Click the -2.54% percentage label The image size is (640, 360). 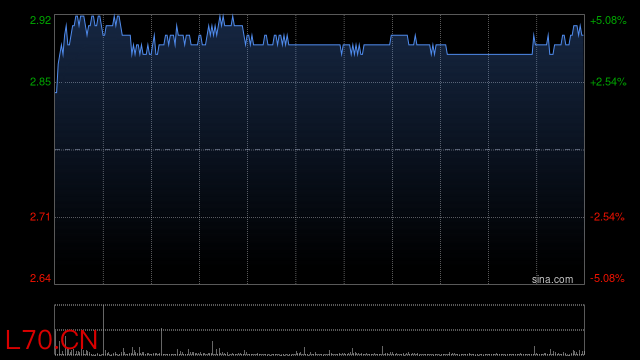607,217
